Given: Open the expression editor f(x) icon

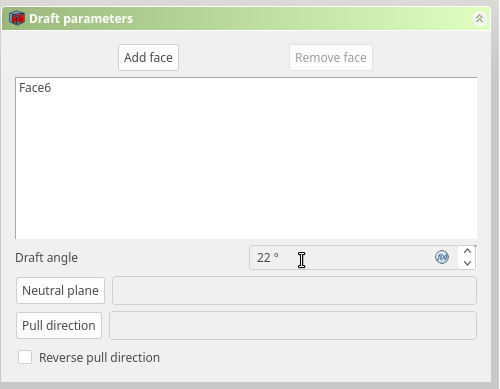Looking at the screenshot, I should [x=442, y=257].
